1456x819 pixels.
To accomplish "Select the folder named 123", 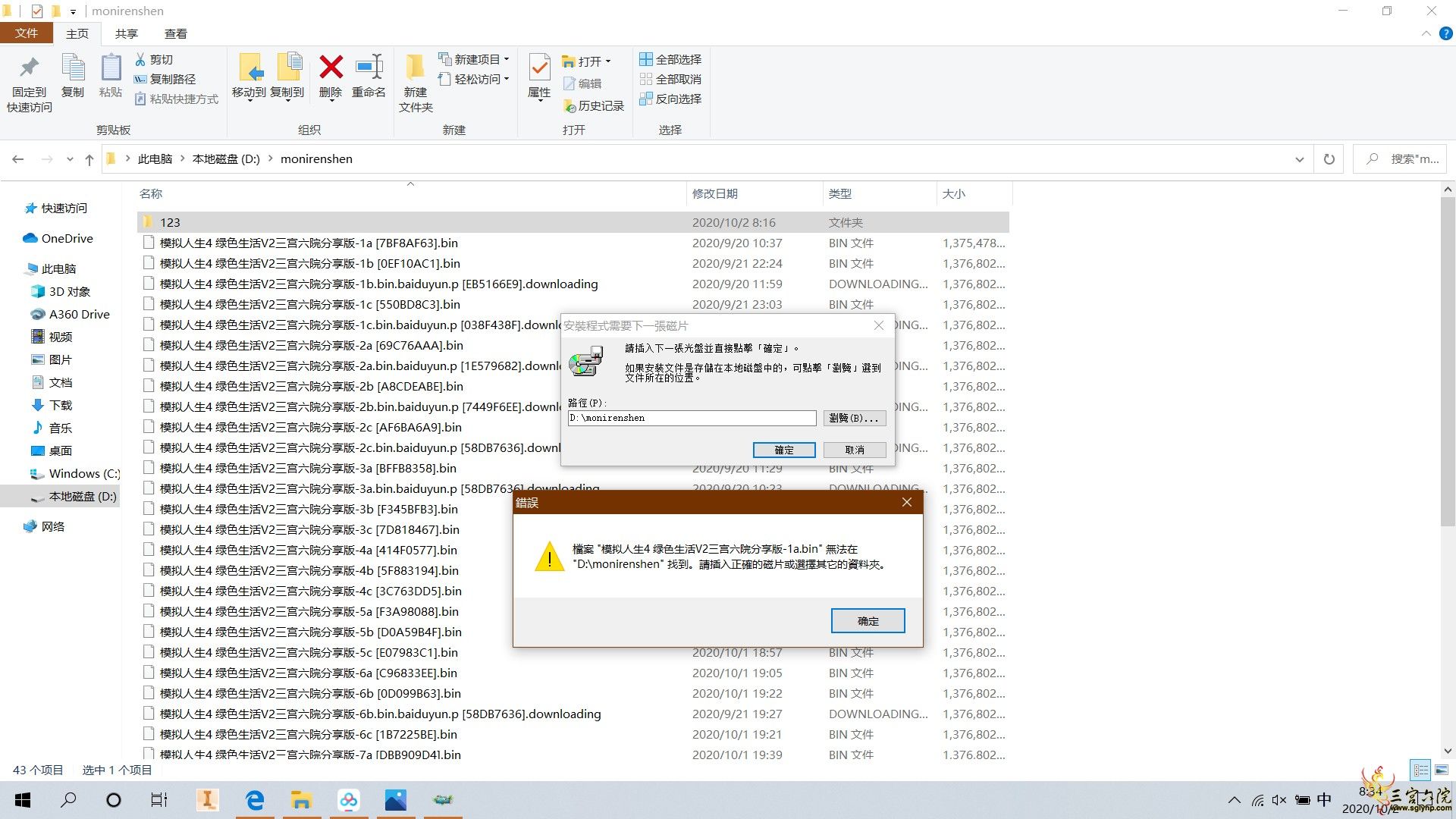I will [x=573, y=222].
